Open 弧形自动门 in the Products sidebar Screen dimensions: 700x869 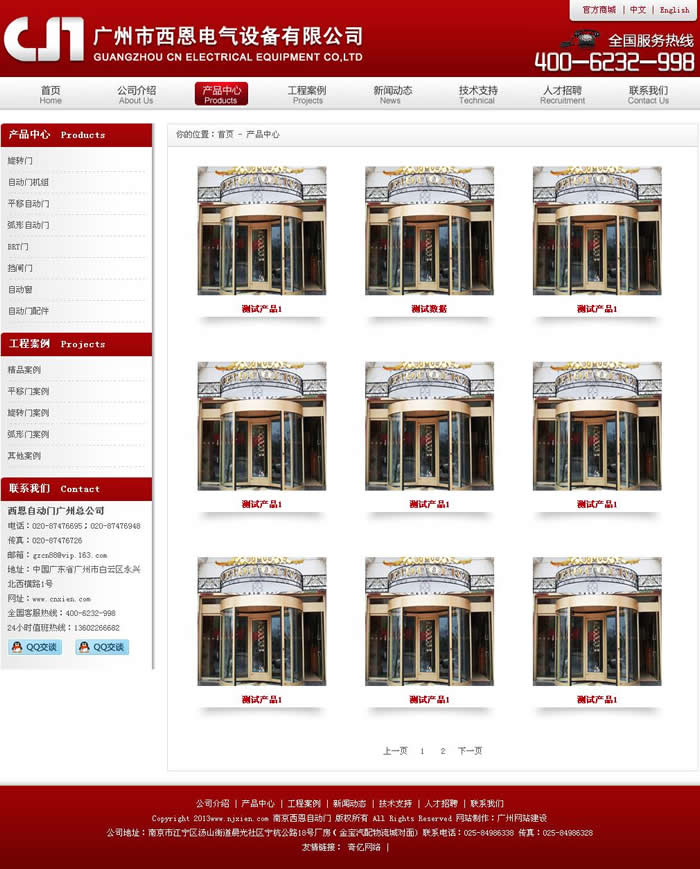[x=29, y=225]
